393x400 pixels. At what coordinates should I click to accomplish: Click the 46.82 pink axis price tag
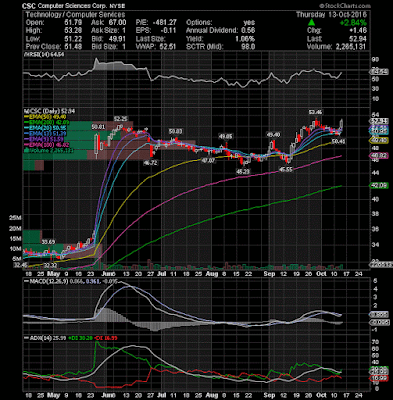379,156
